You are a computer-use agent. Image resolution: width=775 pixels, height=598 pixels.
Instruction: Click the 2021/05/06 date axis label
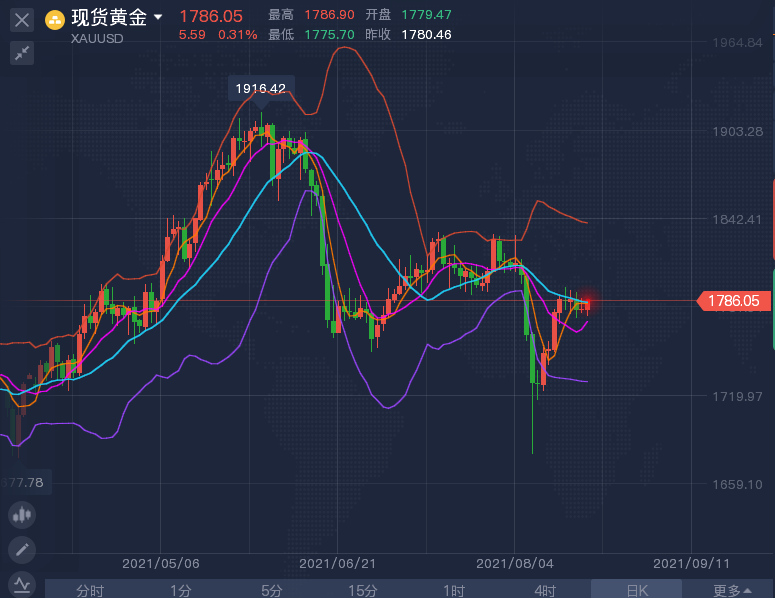[x=161, y=563]
